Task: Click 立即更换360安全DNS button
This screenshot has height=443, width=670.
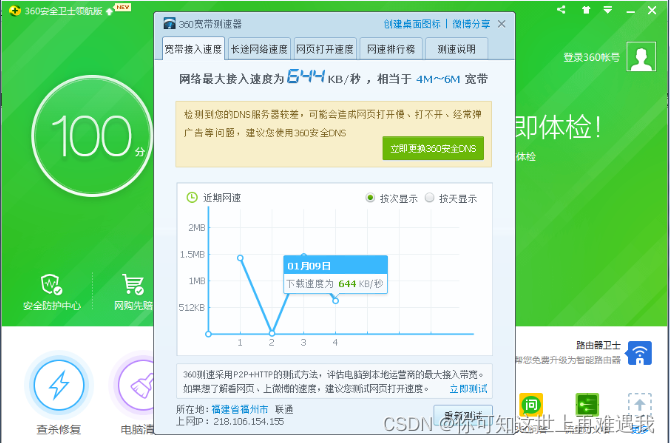Action: click(x=433, y=148)
